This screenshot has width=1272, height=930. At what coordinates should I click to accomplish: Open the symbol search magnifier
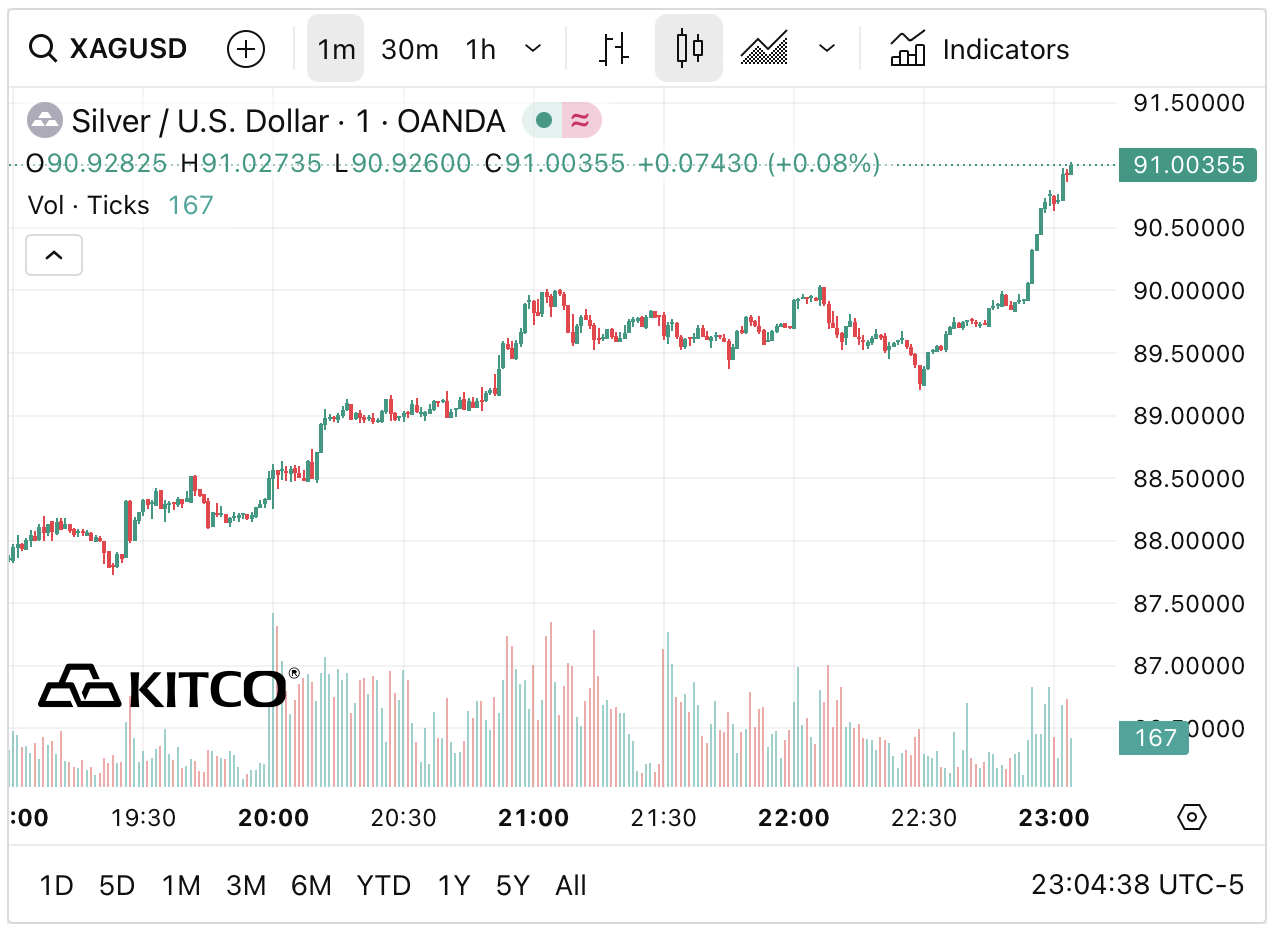(42, 47)
